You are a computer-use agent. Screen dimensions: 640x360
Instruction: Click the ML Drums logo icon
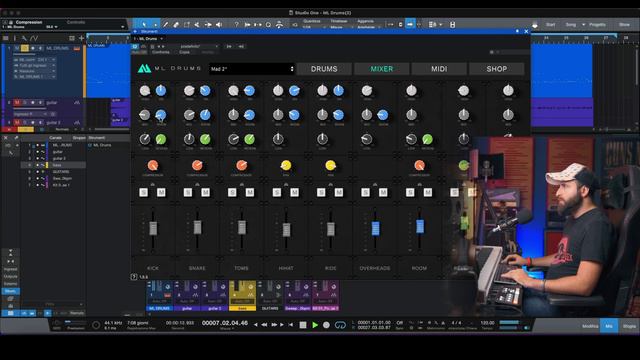pyautogui.click(x=144, y=69)
